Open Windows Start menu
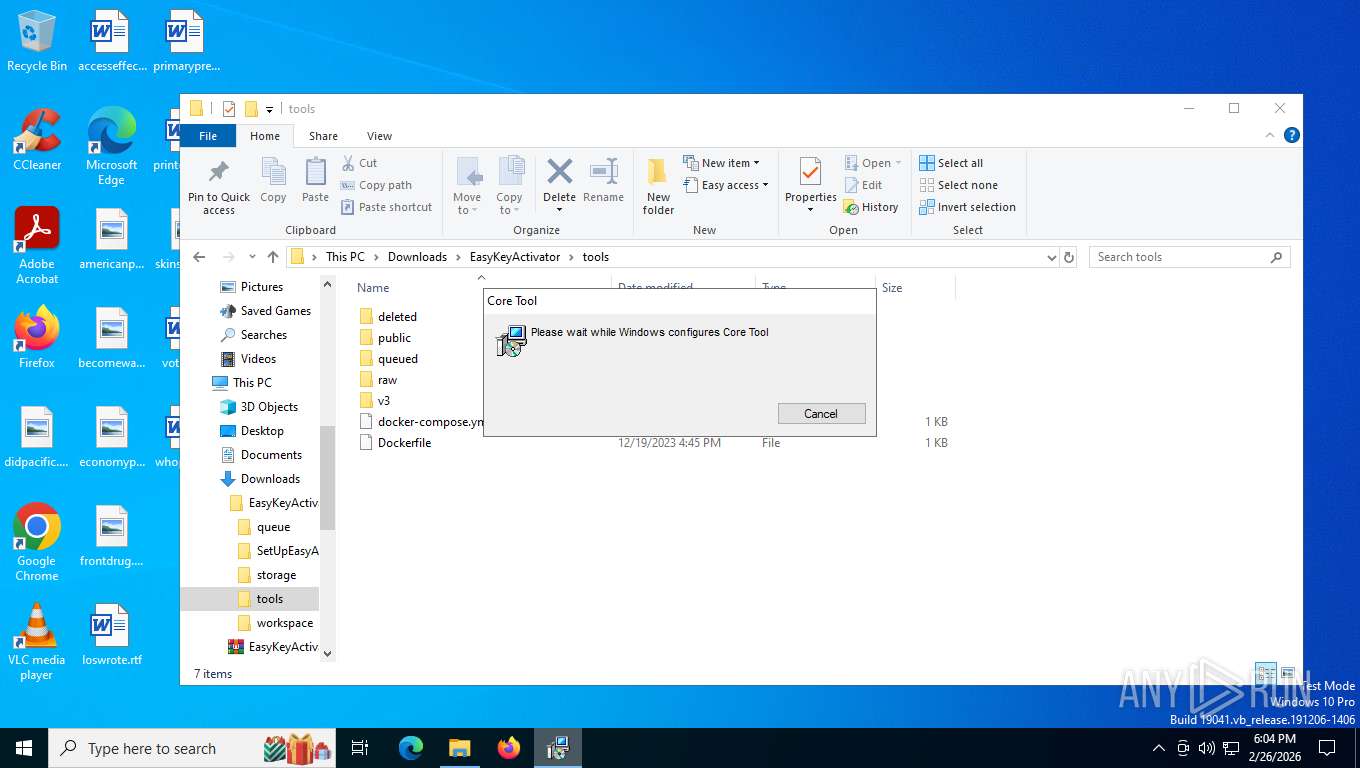Viewport: 1360px width, 768px height. pyautogui.click(x=24, y=748)
